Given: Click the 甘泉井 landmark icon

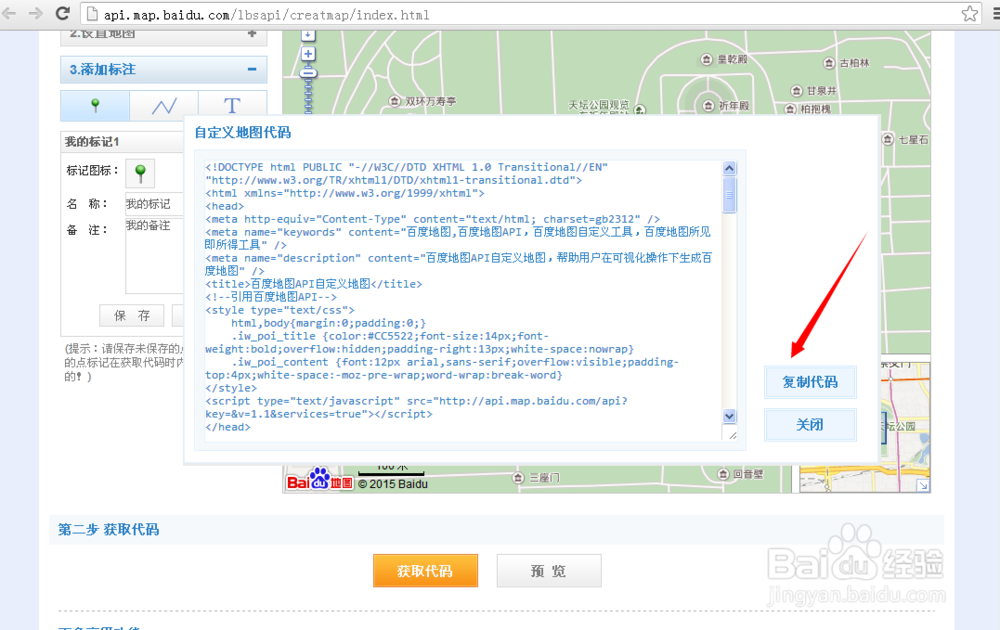Looking at the screenshot, I should 796,91.
